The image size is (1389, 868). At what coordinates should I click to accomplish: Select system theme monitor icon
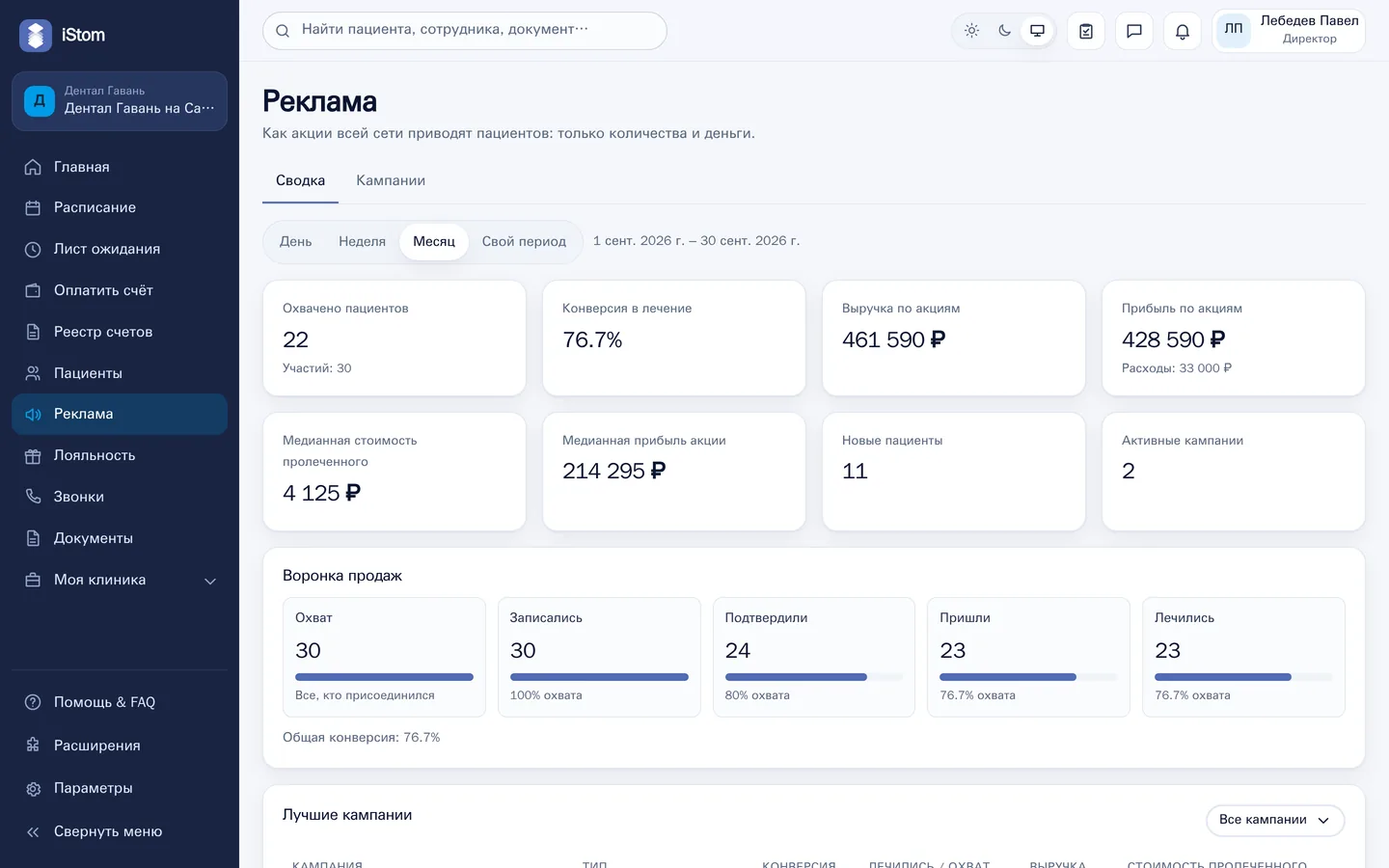point(1037,31)
